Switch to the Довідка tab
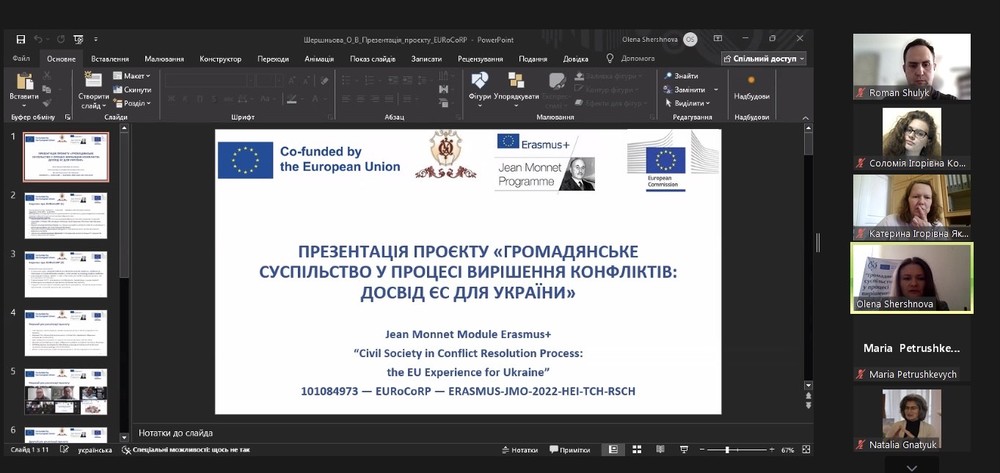1000x473 pixels. coord(575,59)
